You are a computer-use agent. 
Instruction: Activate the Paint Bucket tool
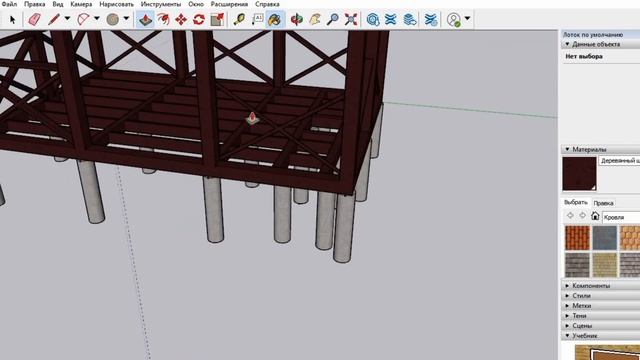click(275, 19)
